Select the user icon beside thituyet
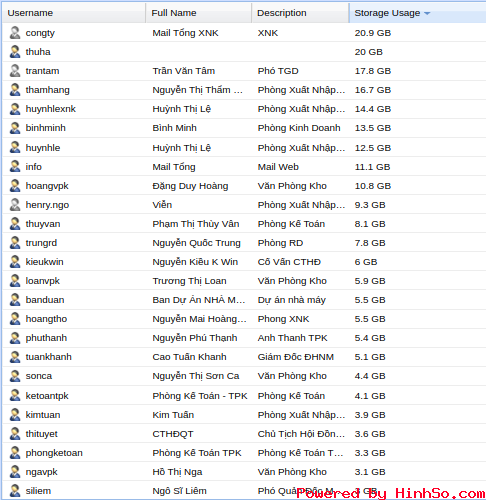486x500 pixels. (x=15, y=434)
